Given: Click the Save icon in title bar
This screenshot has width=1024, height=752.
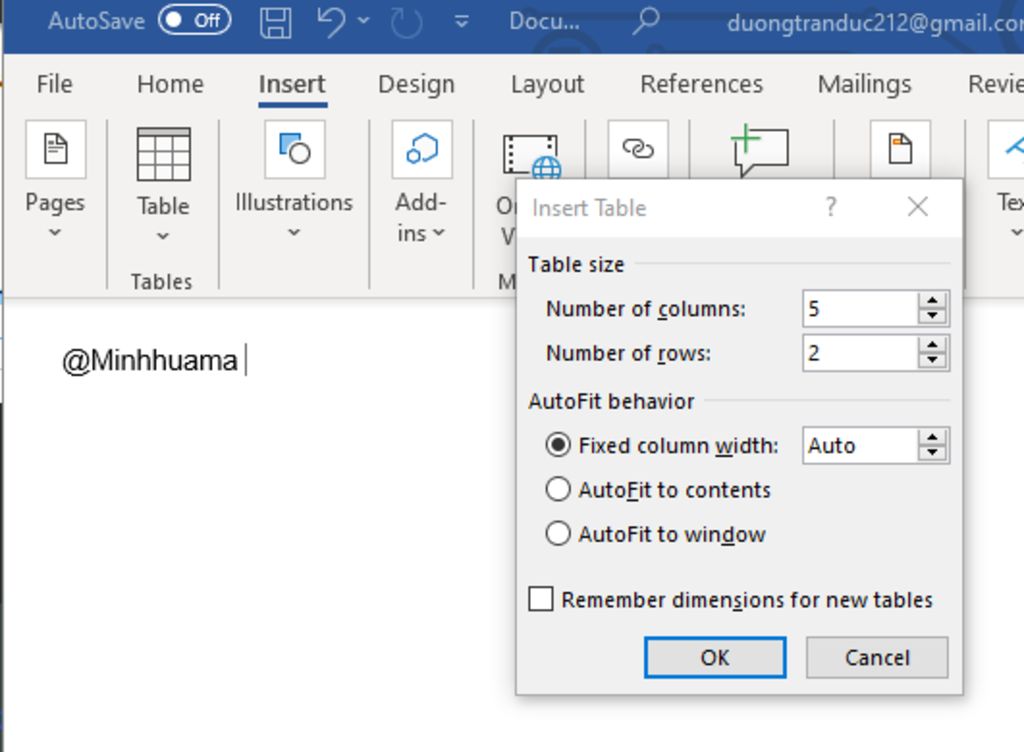Looking at the screenshot, I should (x=276, y=22).
